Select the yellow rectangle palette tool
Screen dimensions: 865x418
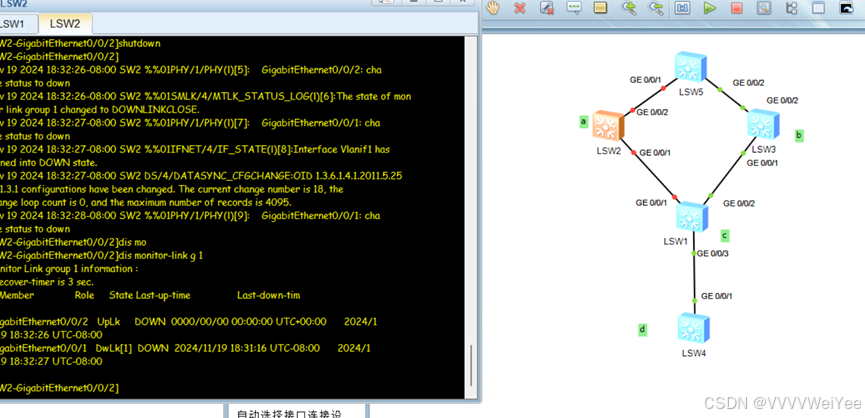point(600,8)
